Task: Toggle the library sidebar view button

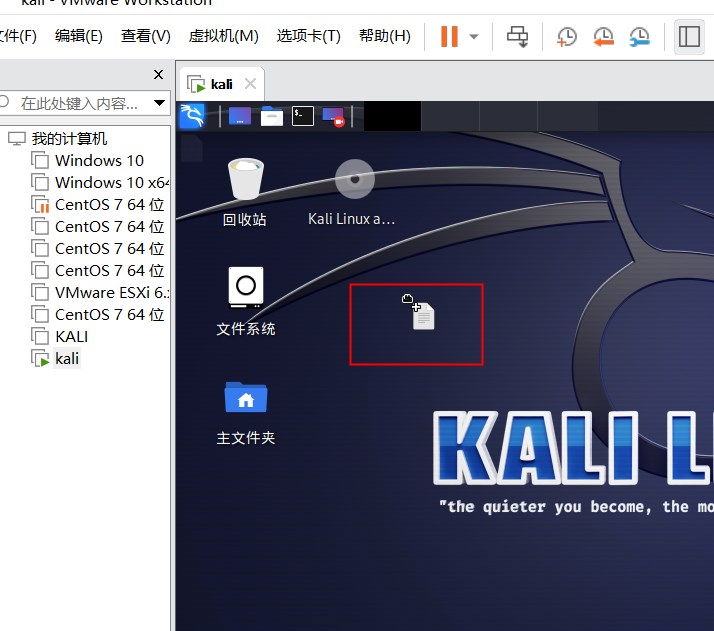Action: tap(689, 36)
